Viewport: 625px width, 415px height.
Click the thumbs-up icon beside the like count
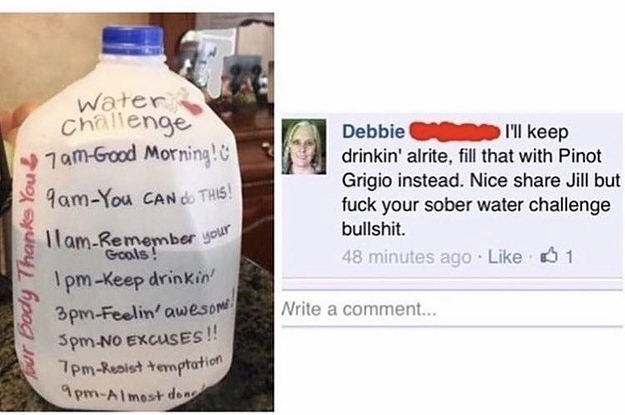click(548, 256)
